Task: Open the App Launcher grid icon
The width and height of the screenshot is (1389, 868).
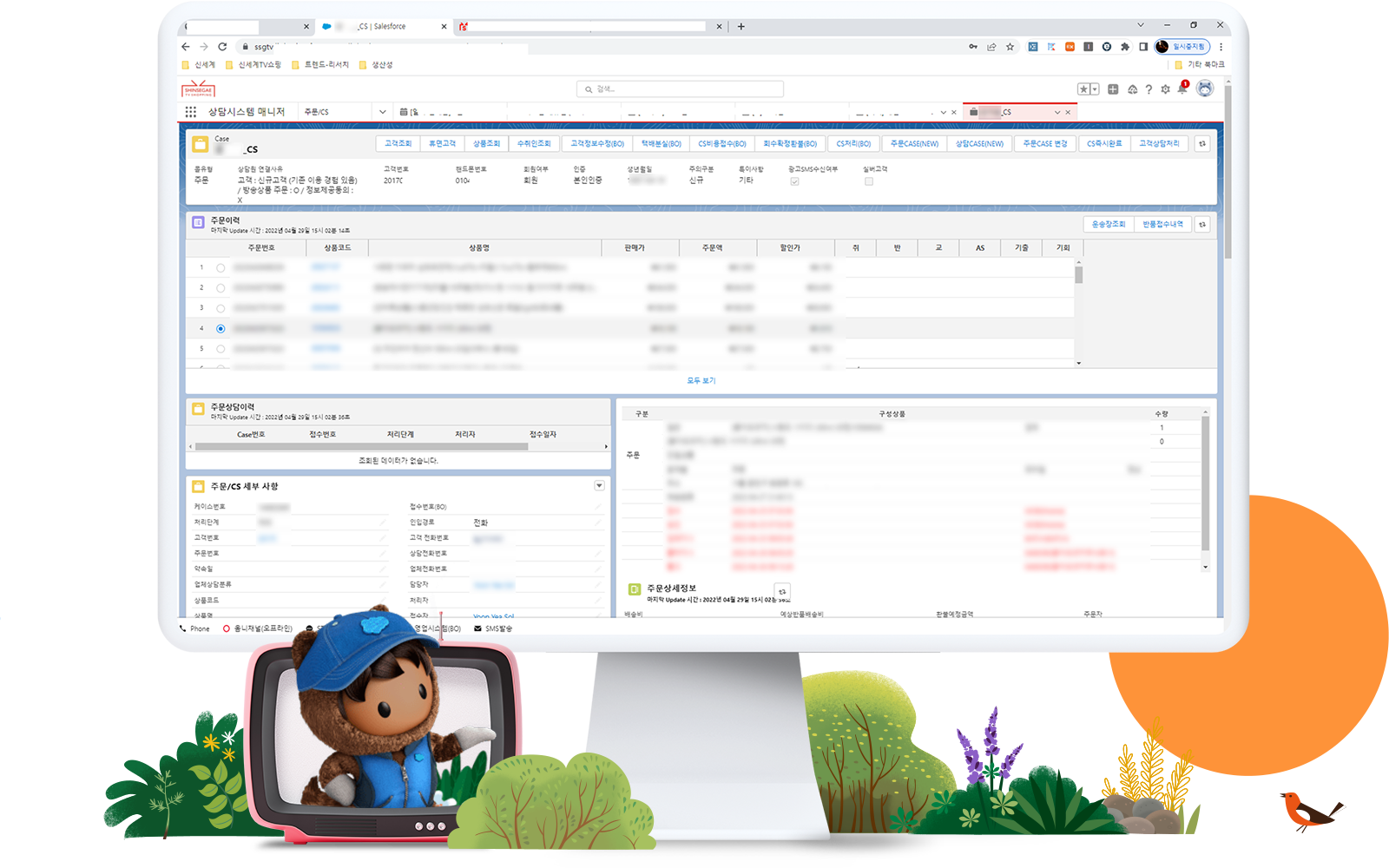Action: pos(191,112)
